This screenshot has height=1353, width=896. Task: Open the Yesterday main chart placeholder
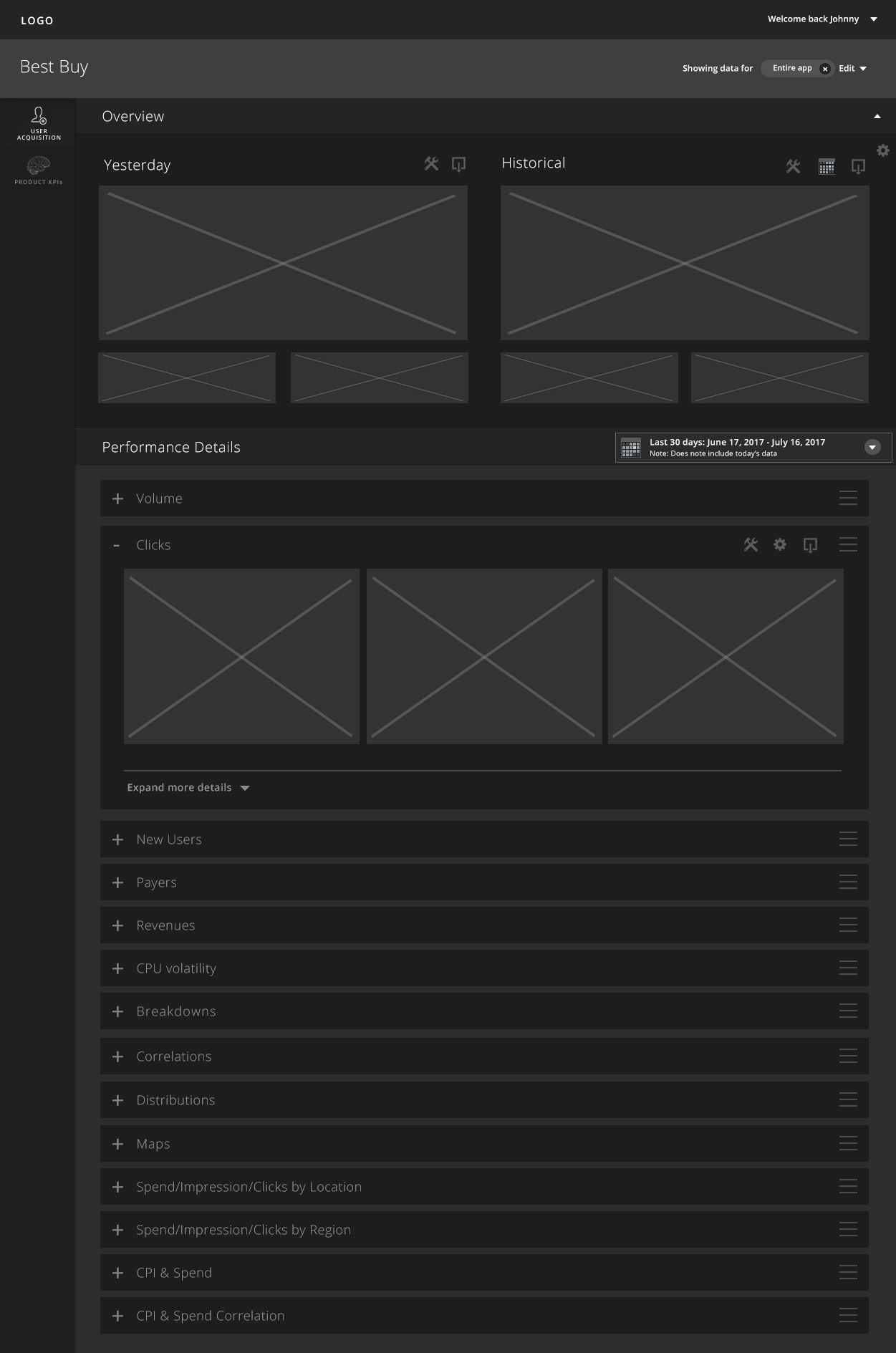pyautogui.click(x=283, y=263)
